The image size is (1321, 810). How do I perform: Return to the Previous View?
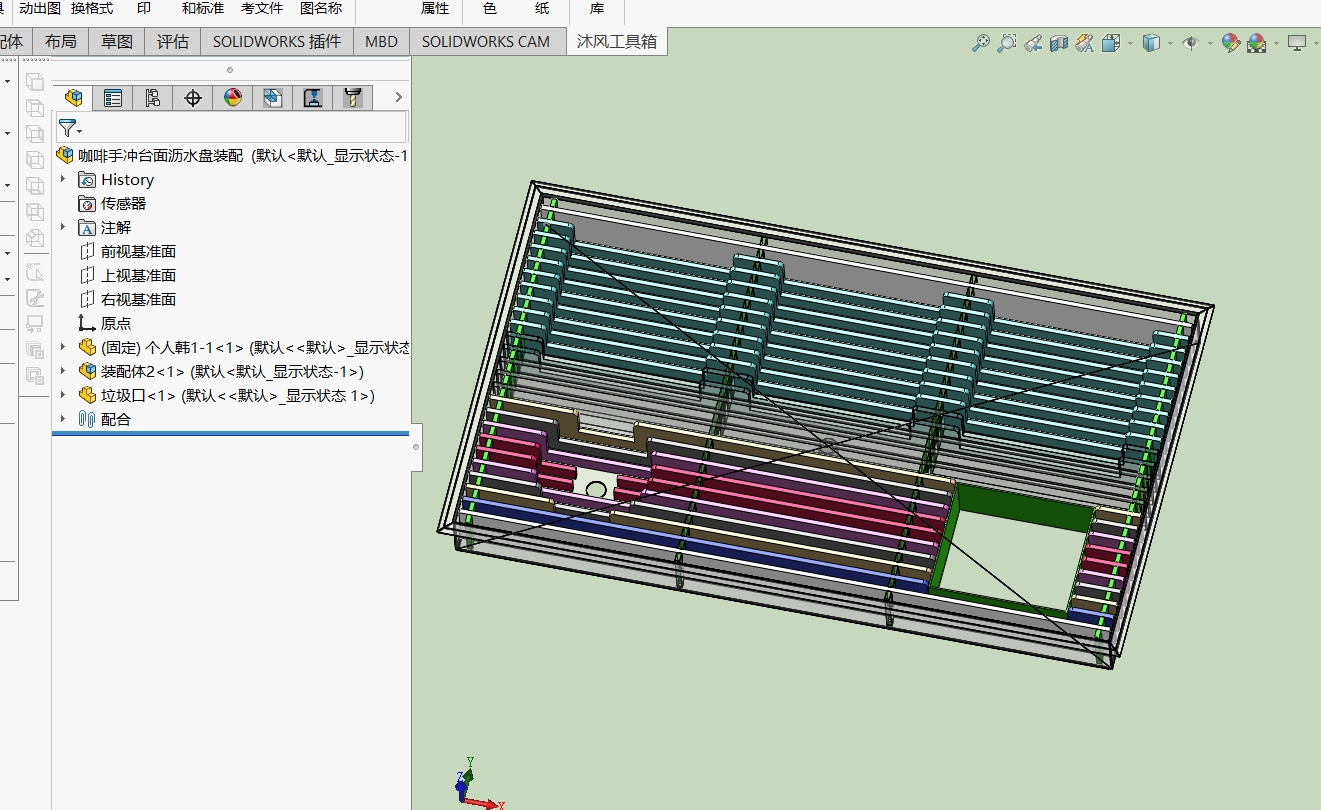click(1033, 43)
